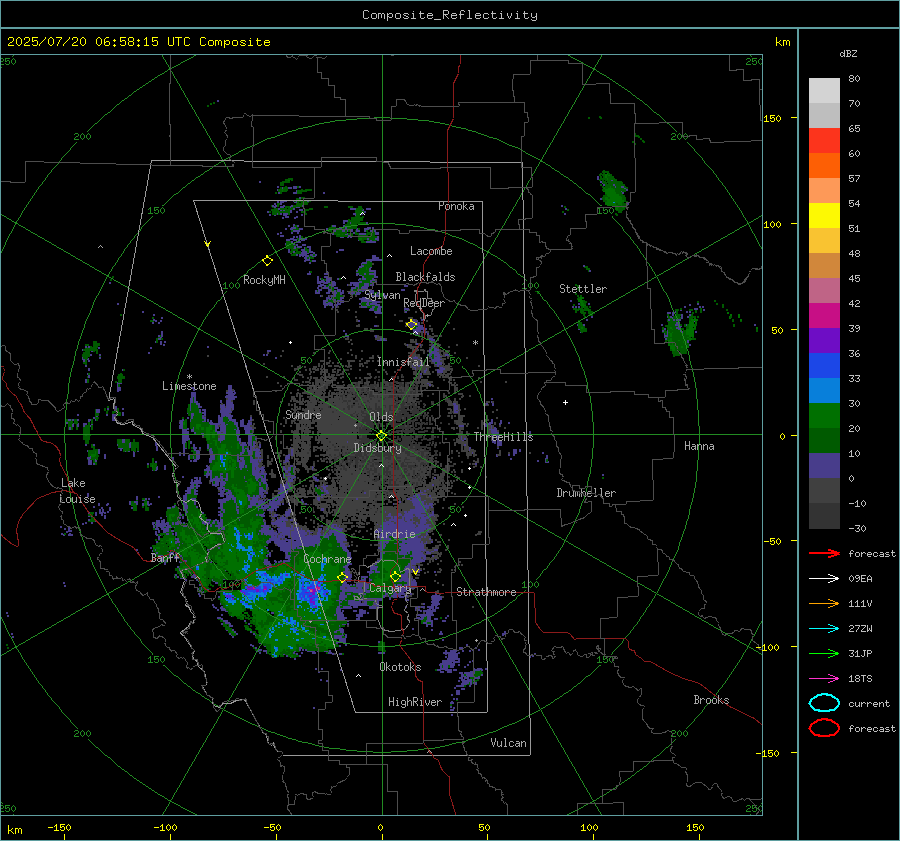The height and width of the screenshot is (841, 900).
Task: Select the bright blue 36-33 dBZ swatch
Action: tap(824, 366)
